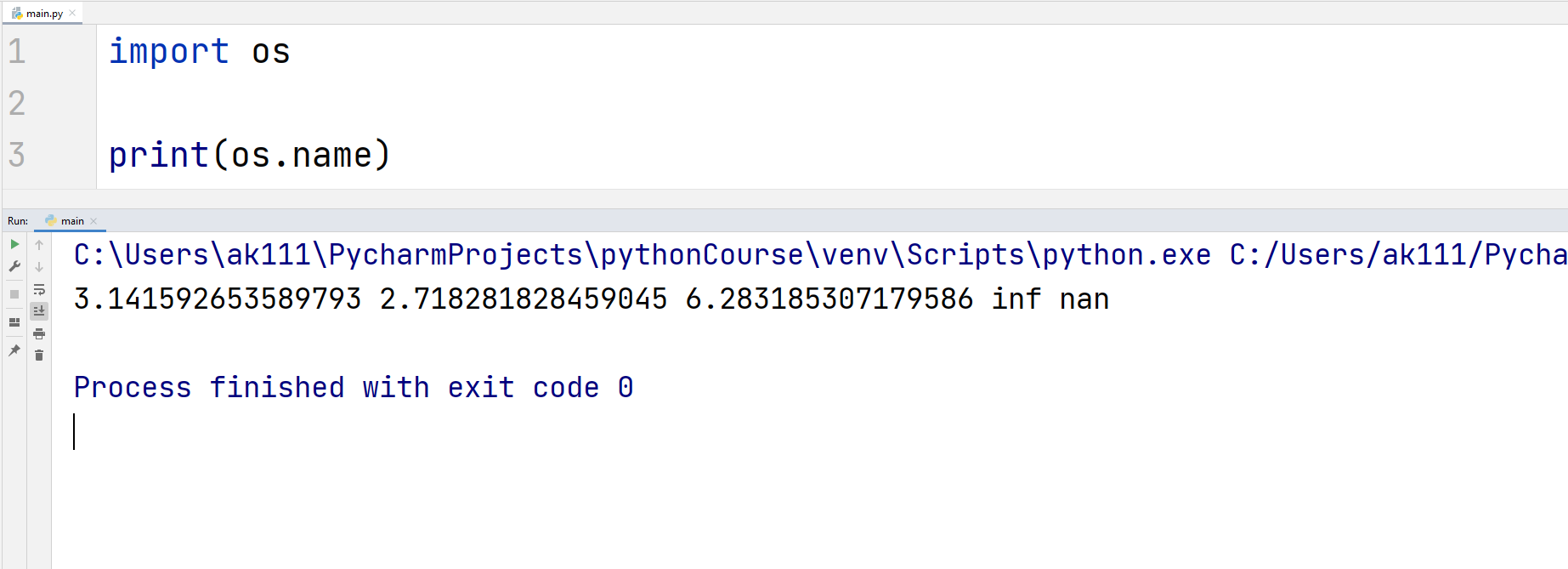Clear the console with trash icon
Screen dimensions: 1568x569
click(39, 355)
